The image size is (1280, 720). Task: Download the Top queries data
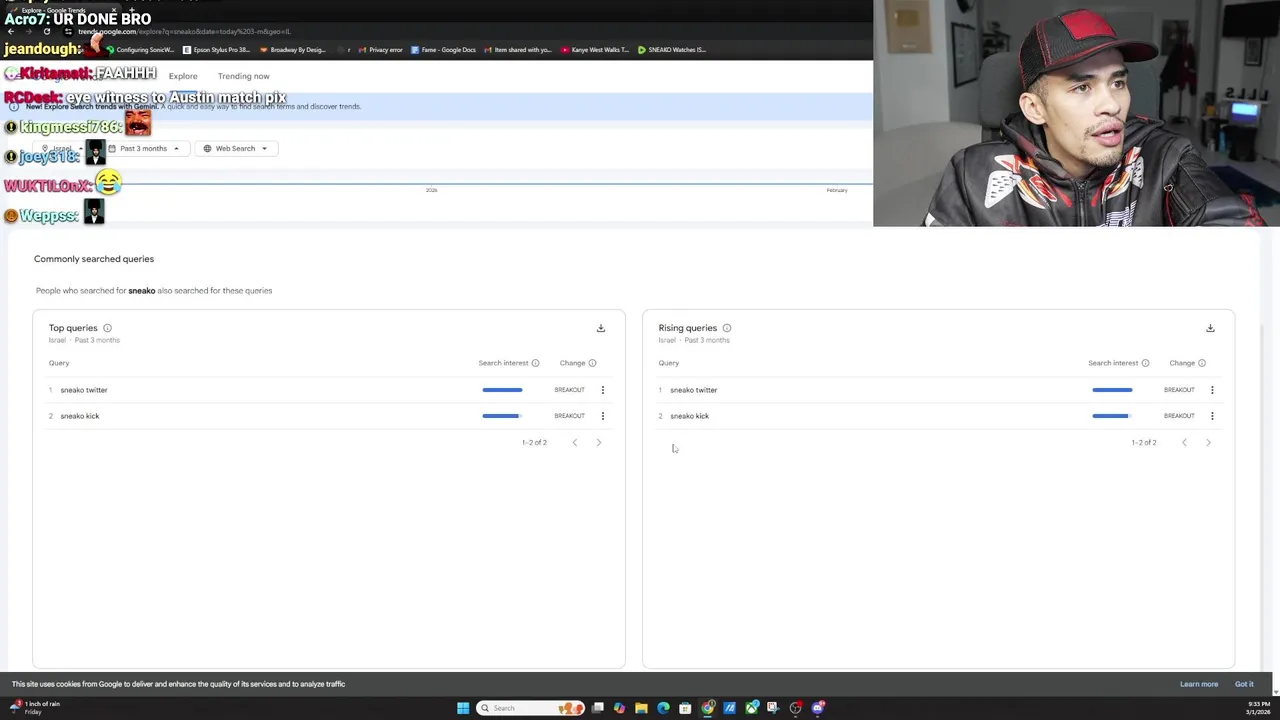tap(601, 328)
